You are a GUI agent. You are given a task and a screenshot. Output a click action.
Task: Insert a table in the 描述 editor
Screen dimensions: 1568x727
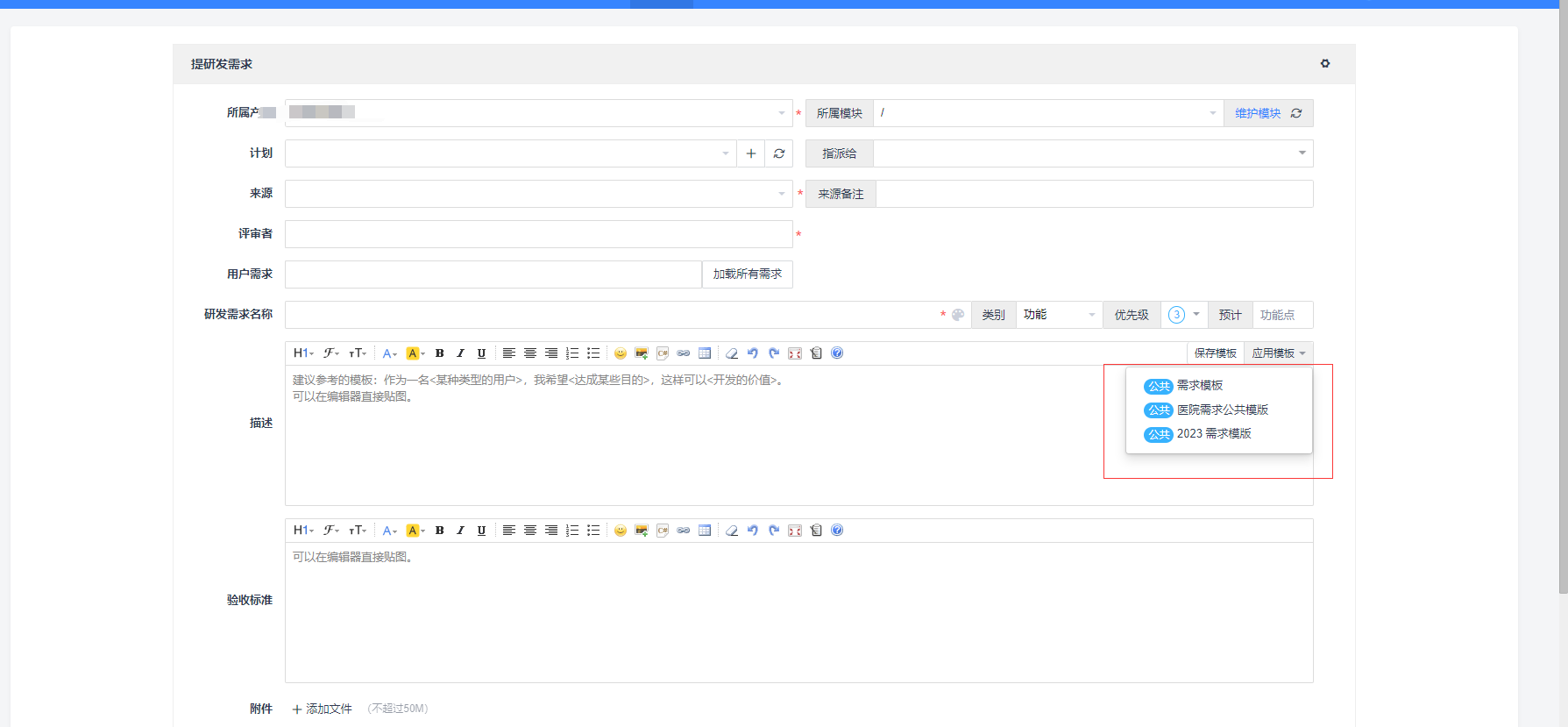[x=705, y=353]
